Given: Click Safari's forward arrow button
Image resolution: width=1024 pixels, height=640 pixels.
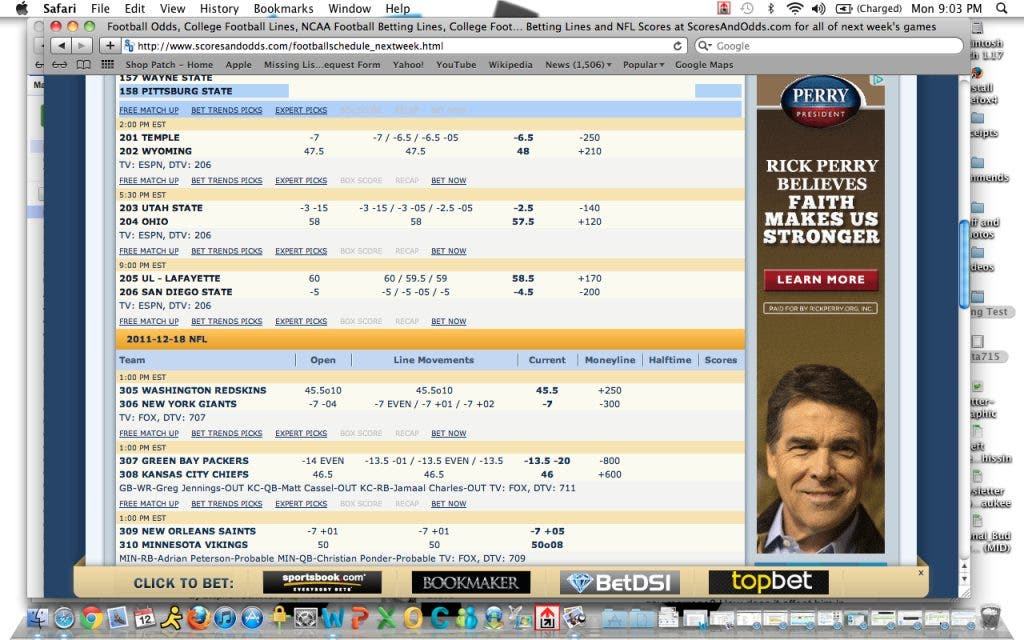Looking at the screenshot, I should pos(82,46).
